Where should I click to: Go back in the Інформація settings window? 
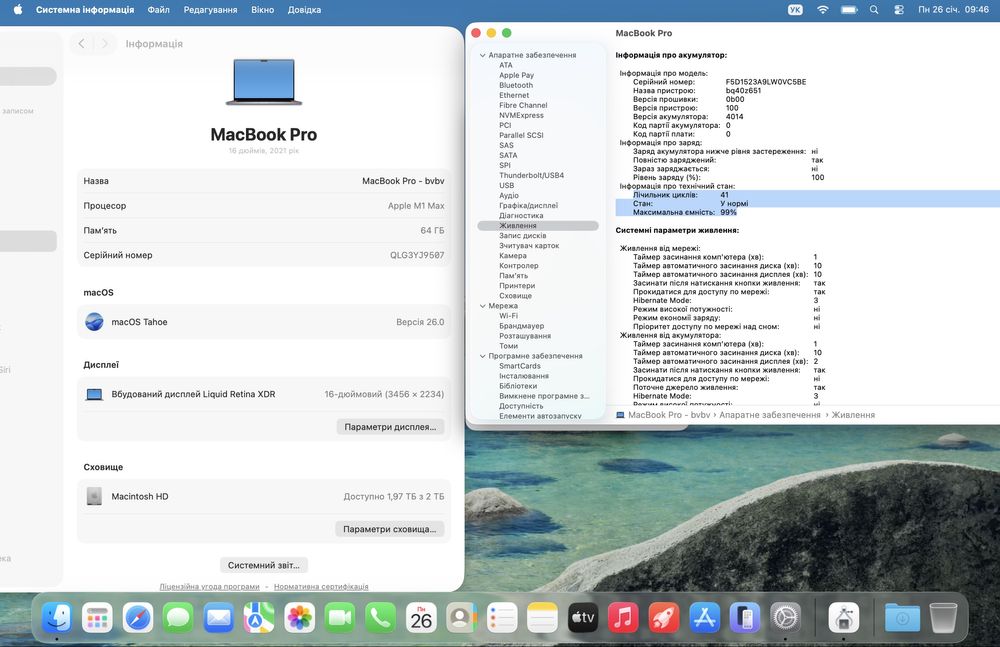coord(81,43)
